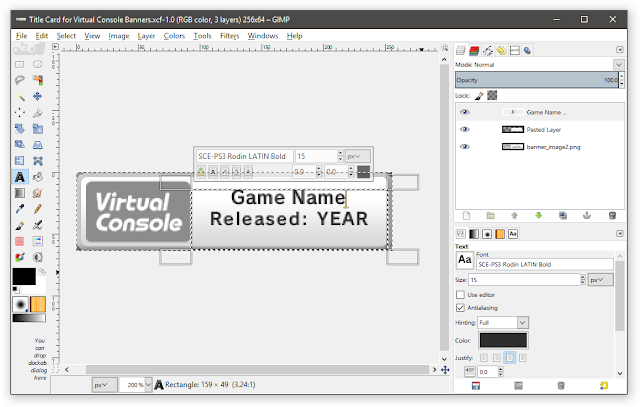The height and width of the screenshot is (407, 640).
Task: Click Size field in tool options
Action: point(524,280)
